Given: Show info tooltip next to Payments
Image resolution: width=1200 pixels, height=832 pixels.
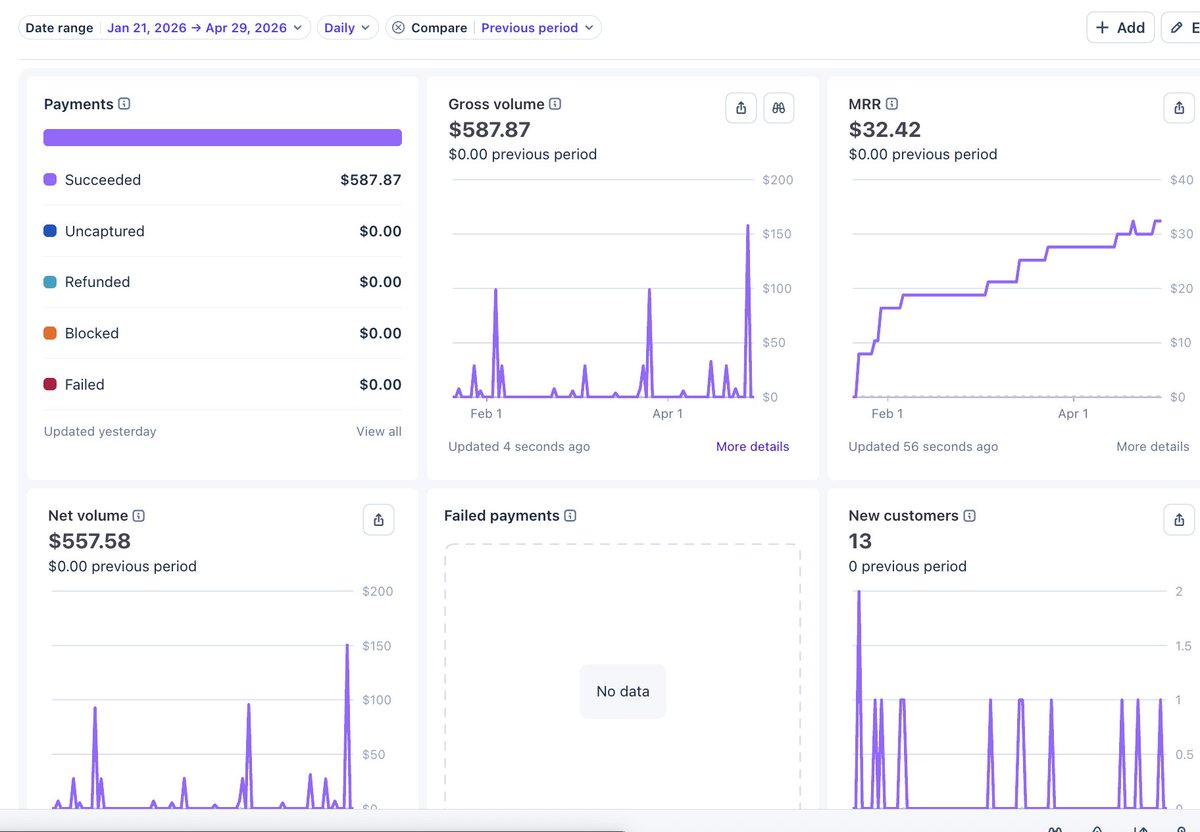Looking at the screenshot, I should [x=124, y=104].
